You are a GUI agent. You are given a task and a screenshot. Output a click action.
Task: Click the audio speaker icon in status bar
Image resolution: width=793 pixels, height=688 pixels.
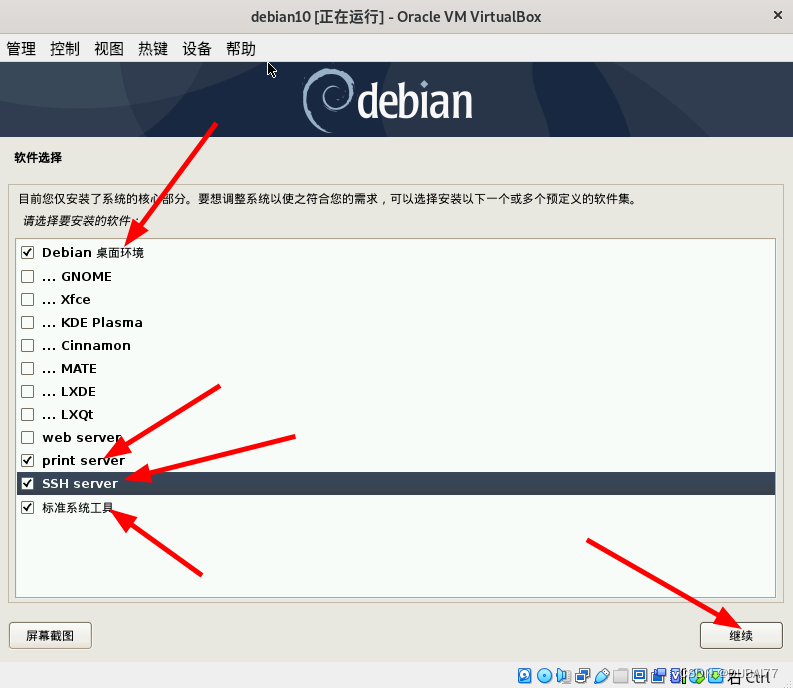point(563,675)
